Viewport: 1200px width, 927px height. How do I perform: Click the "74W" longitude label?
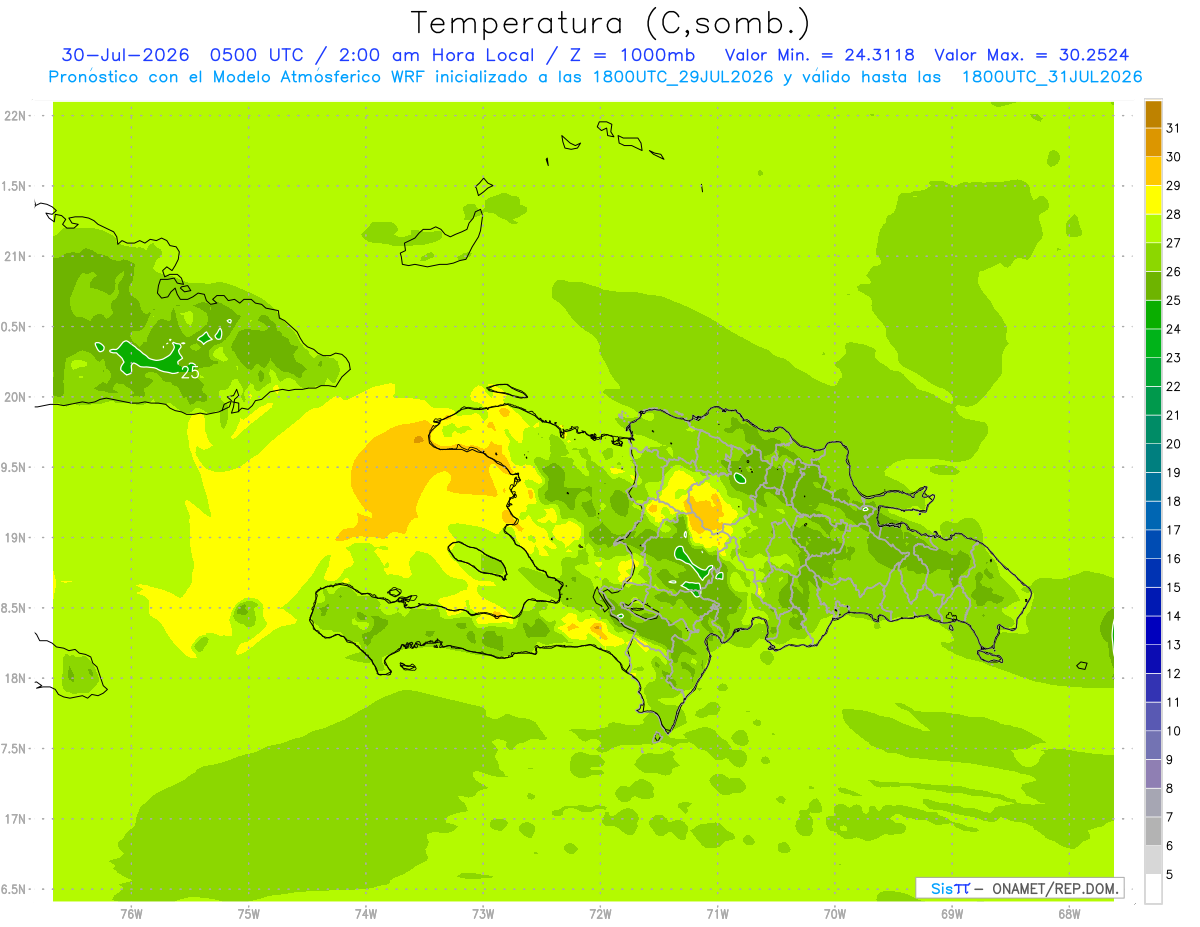[366, 913]
